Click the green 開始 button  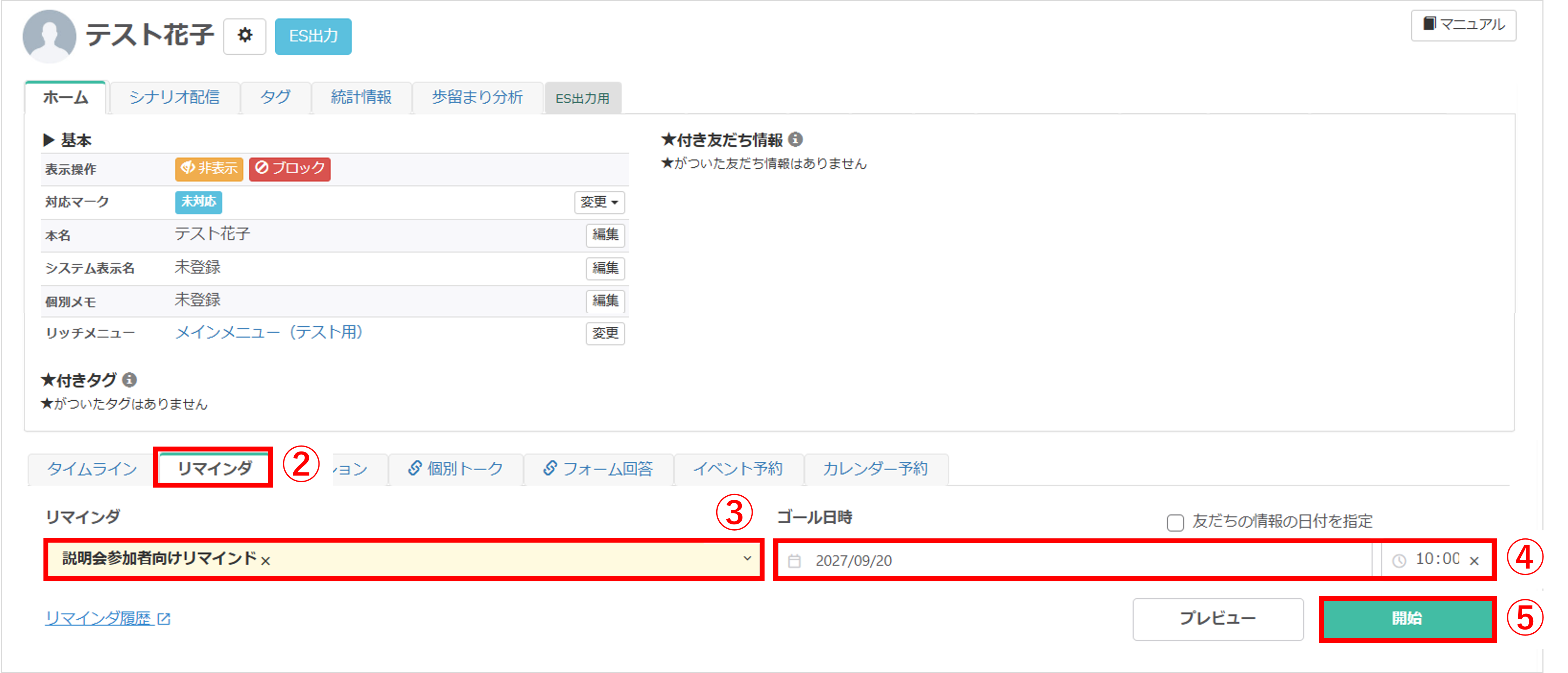tap(1407, 618)
